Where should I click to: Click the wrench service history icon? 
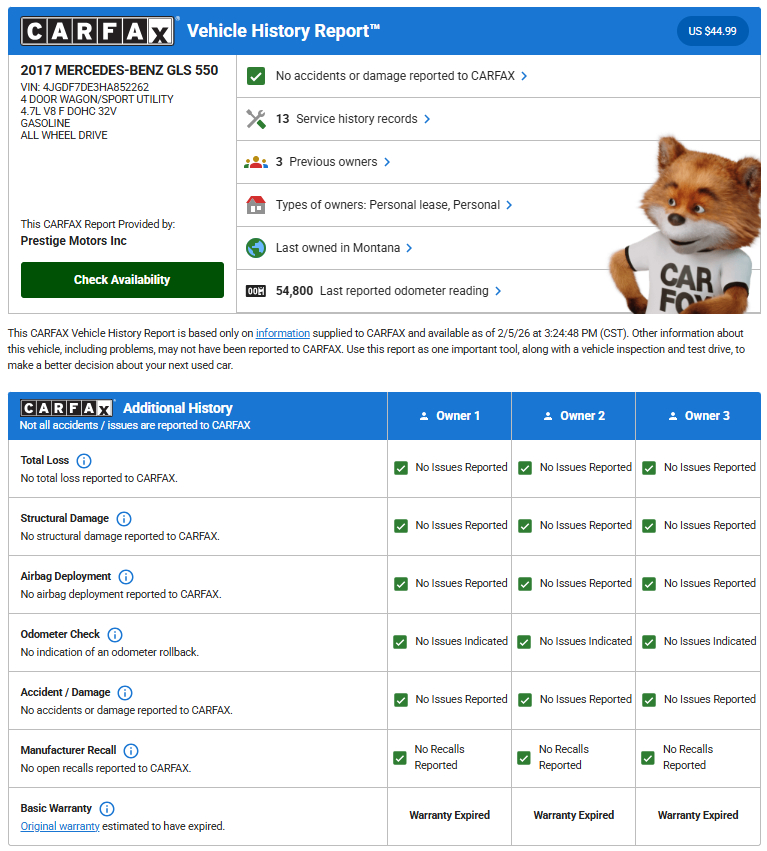(x=256, y=119)
